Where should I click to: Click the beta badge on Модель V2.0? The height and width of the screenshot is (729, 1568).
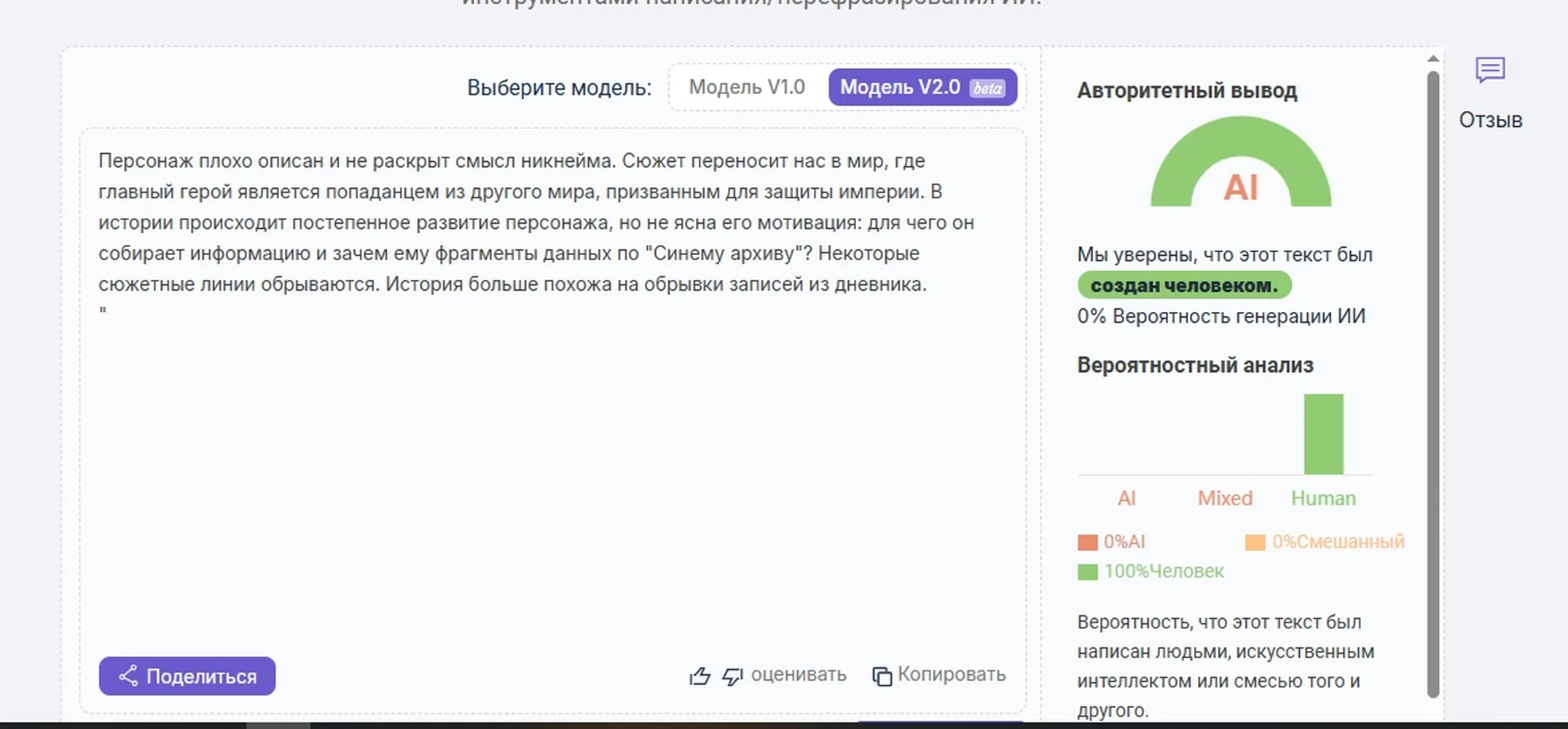point(987,88)
